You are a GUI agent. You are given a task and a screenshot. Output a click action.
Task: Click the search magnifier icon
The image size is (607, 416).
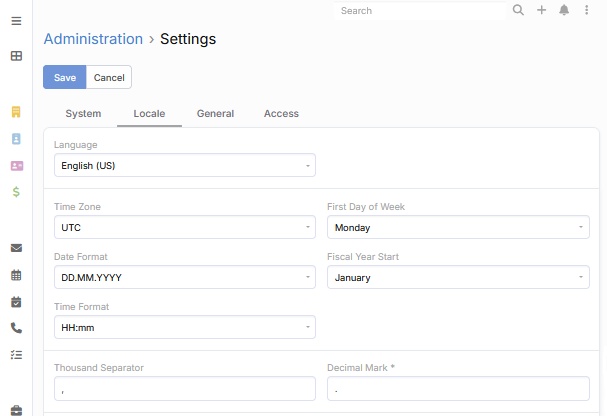pyautogui.click(x=518, y=11)
